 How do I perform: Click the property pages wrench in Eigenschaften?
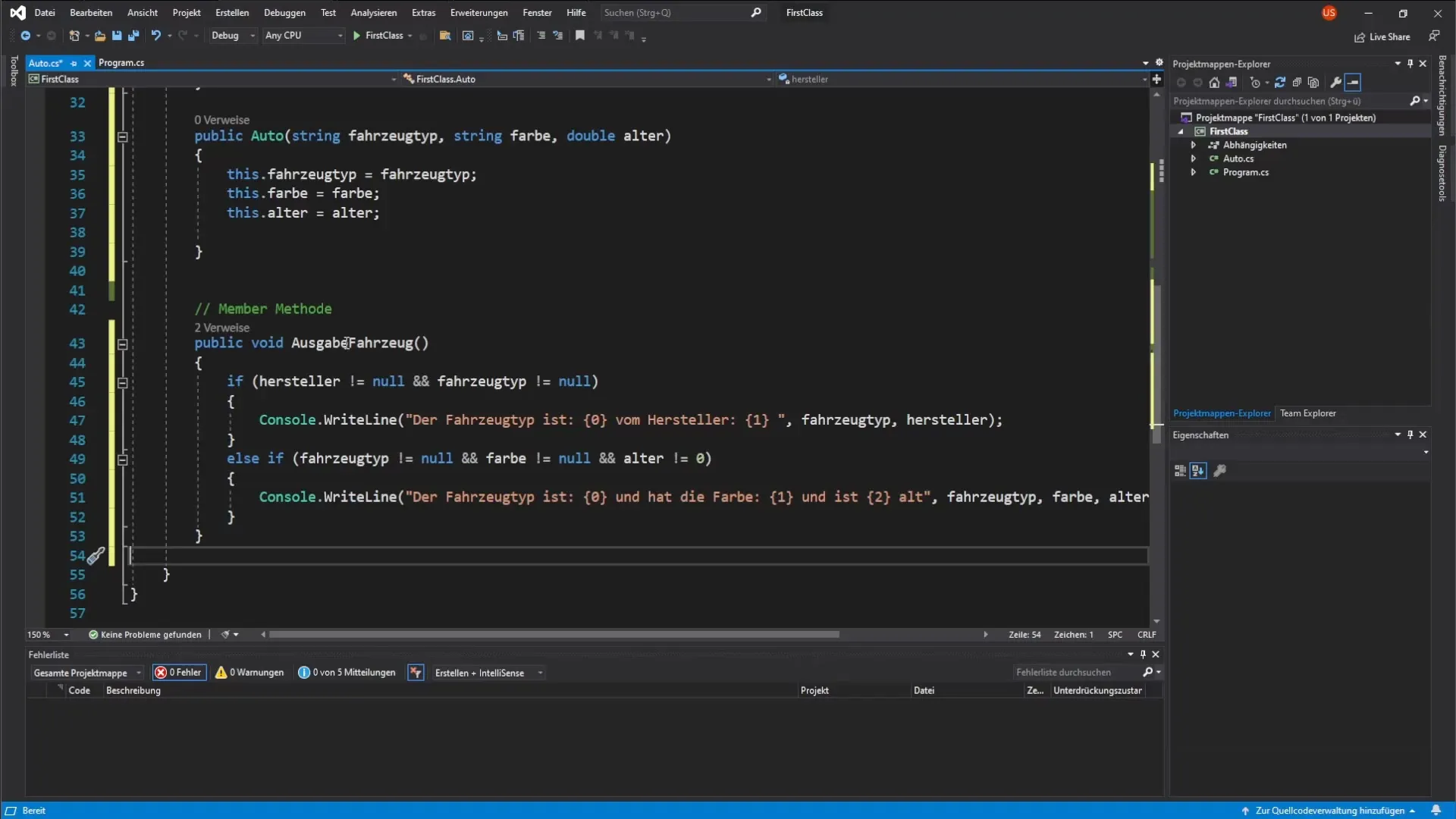1220,471
